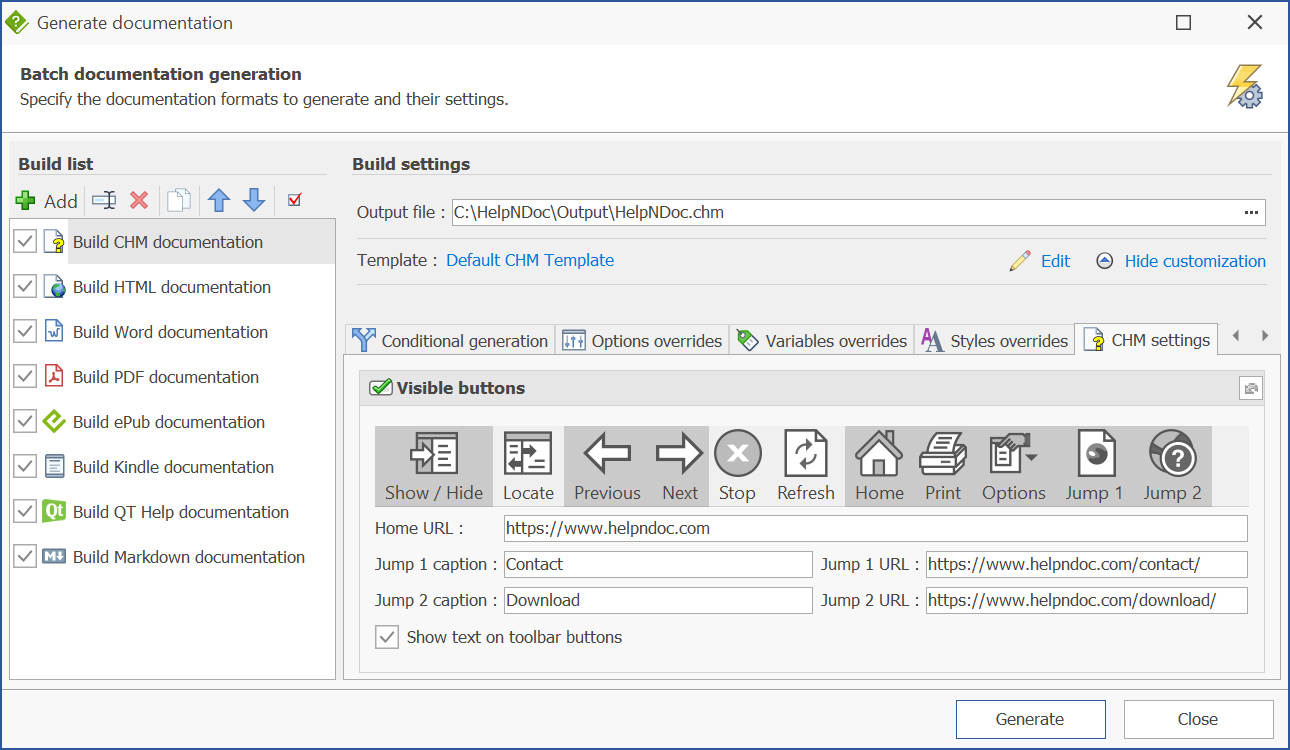Toggle the Jump 2 toolbar button
Screen dimensions: 1290x750
point(1172,466)
